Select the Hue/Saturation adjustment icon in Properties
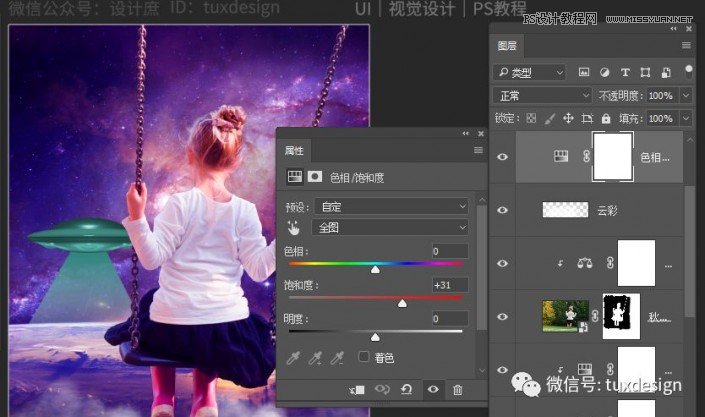The width and height of the screenshot is (705, 417). point(295,176)
